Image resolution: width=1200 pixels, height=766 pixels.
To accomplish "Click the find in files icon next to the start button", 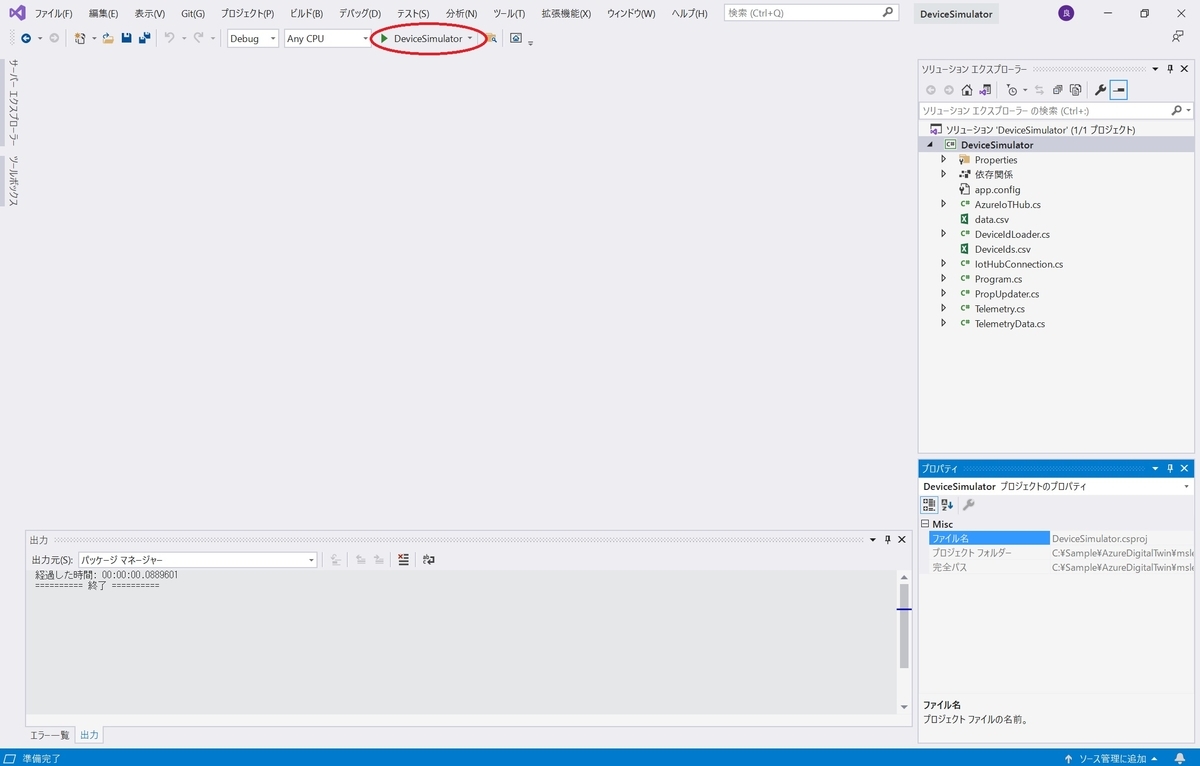I will click(x=491, y=38).
